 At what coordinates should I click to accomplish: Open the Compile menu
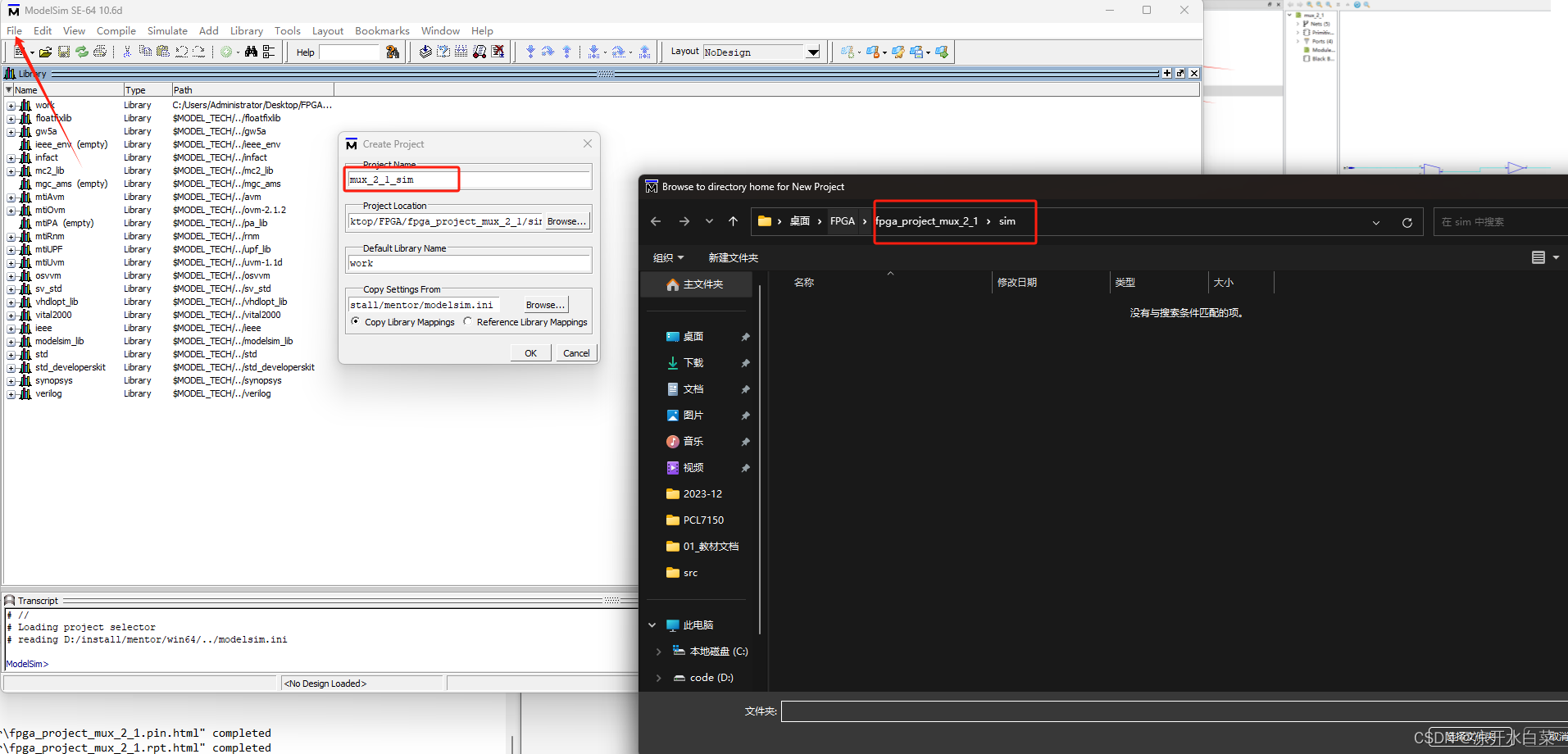pyautogui.click(x=116, y=30)
